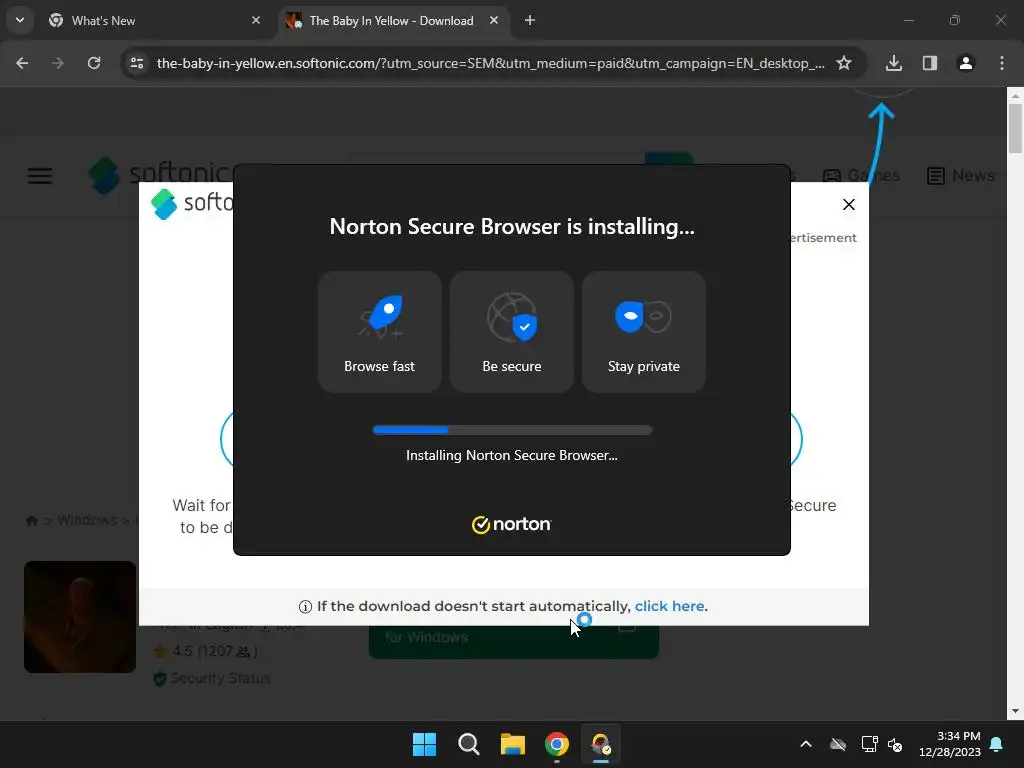This screenshot has width=1024, height=768.
Task: Open File Explorer from taskbar
Action: [x=513, y=744]
